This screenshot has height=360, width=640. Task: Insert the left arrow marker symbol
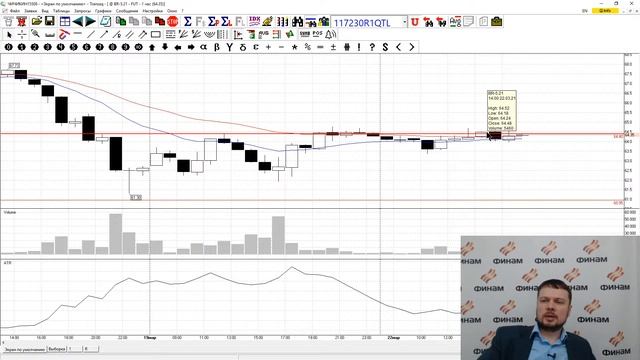click(x=178, y=47)
